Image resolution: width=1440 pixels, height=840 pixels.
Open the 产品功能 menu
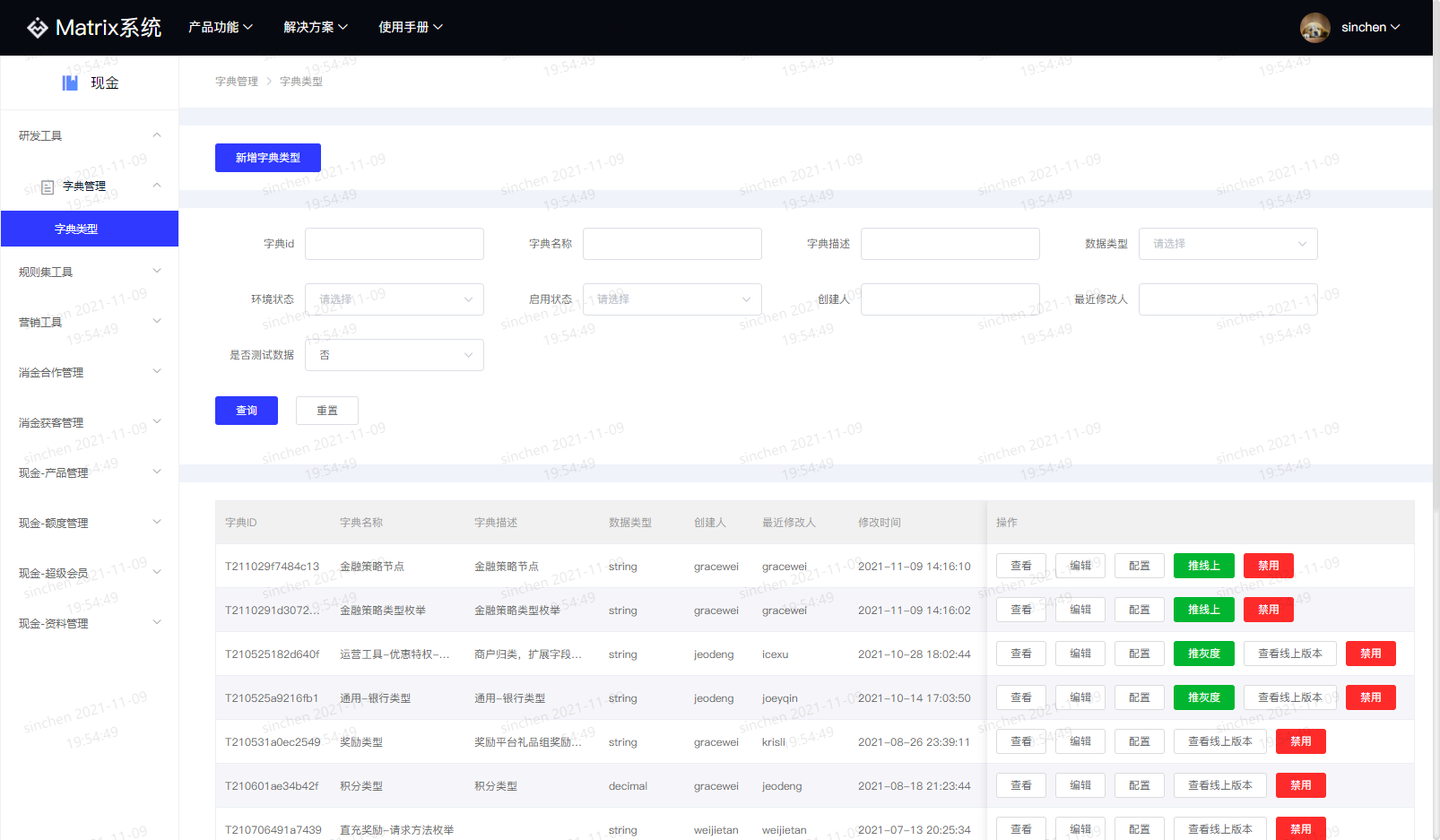tap(221, 27)
